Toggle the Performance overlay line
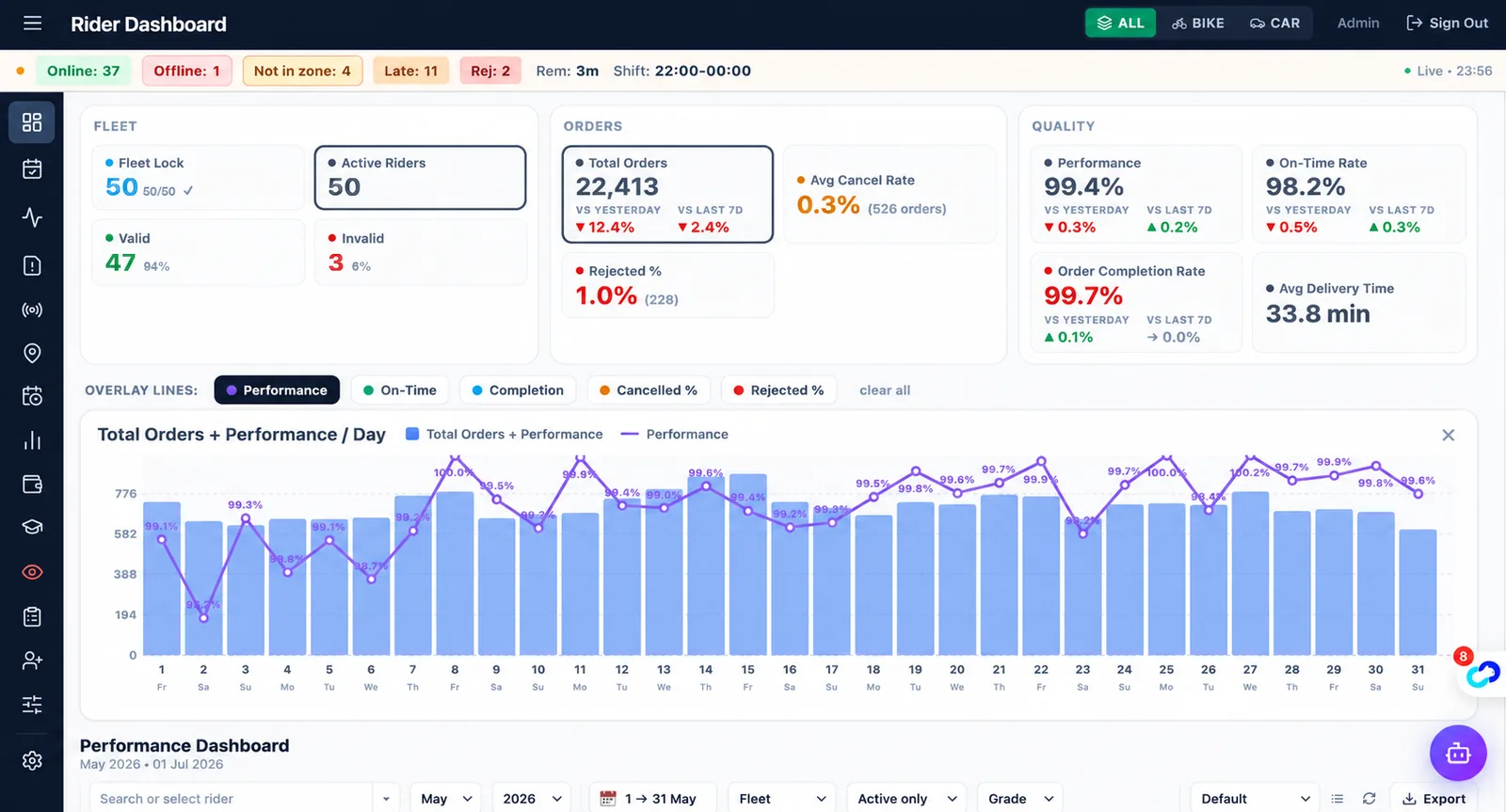Screen dimensions: 1506x812 [277, 390]
